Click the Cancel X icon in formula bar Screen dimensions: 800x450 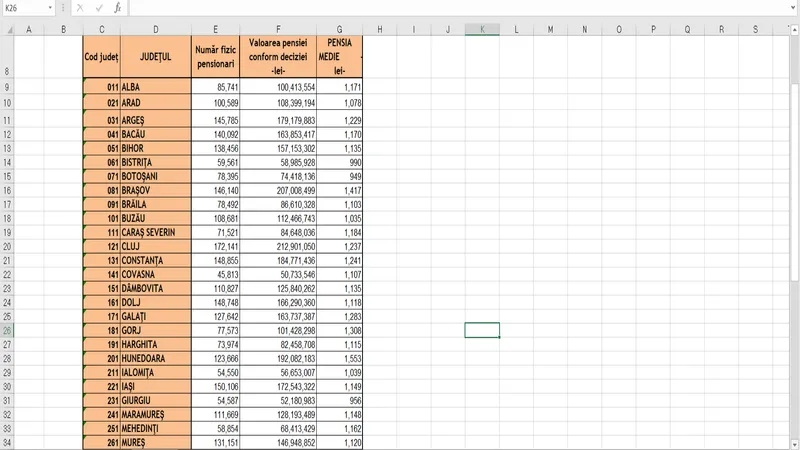point(80,7)
